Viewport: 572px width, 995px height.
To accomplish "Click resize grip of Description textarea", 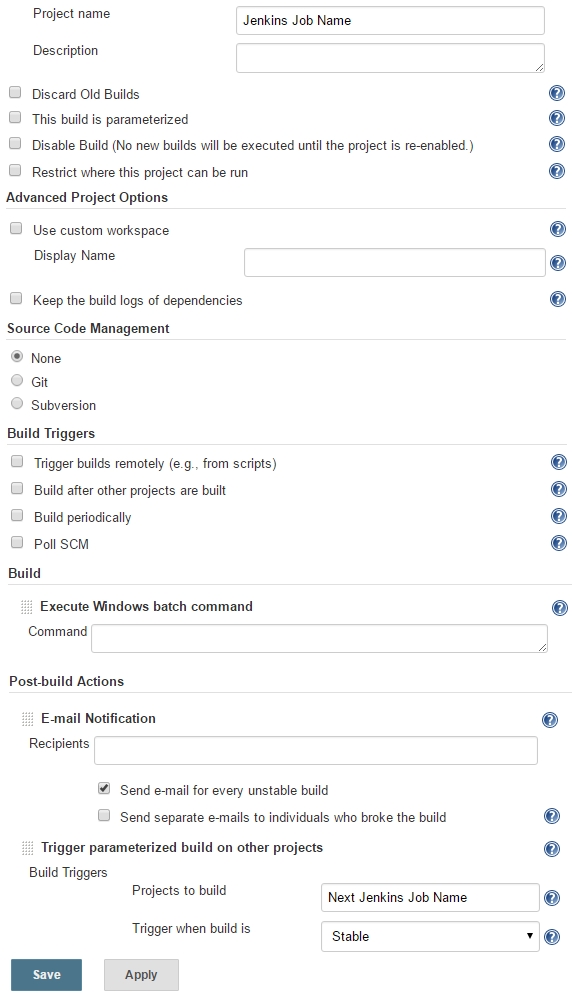I will click(x=540, y=67).
